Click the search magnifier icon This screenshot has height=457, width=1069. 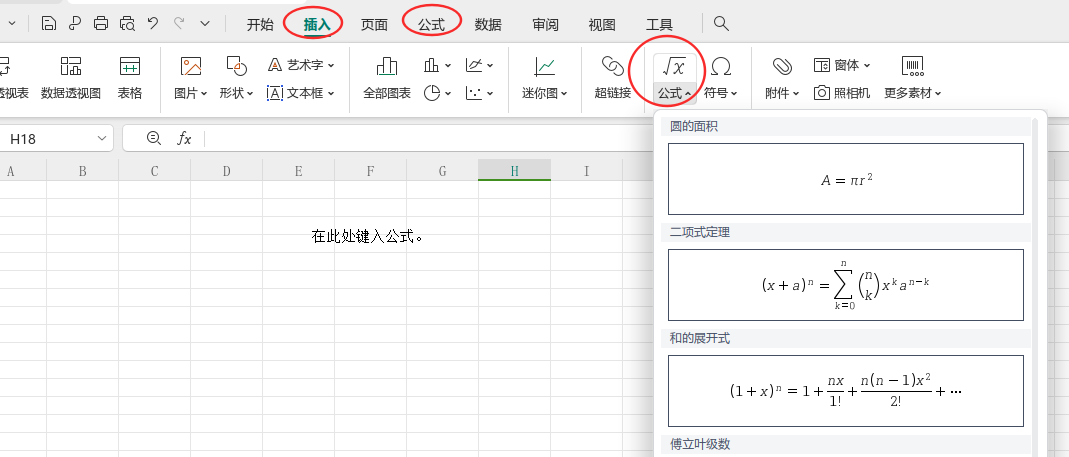[721, 24]
